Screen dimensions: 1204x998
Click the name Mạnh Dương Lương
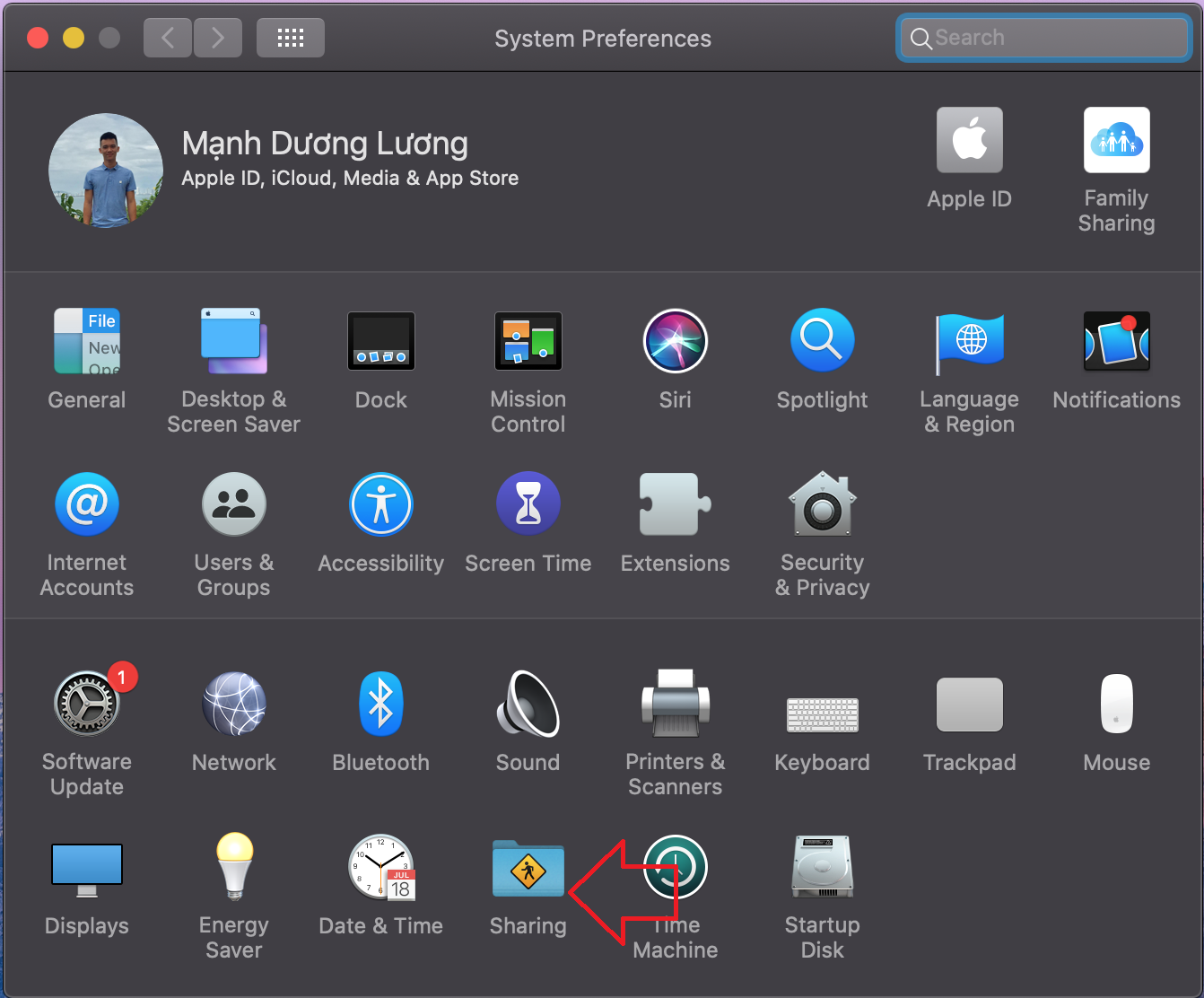coord(325,144)
